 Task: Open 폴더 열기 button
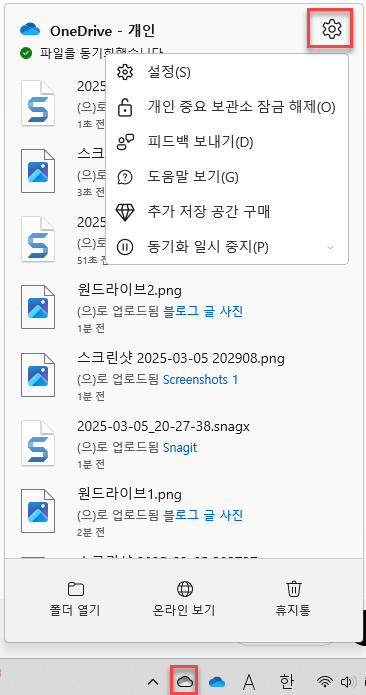75,599
